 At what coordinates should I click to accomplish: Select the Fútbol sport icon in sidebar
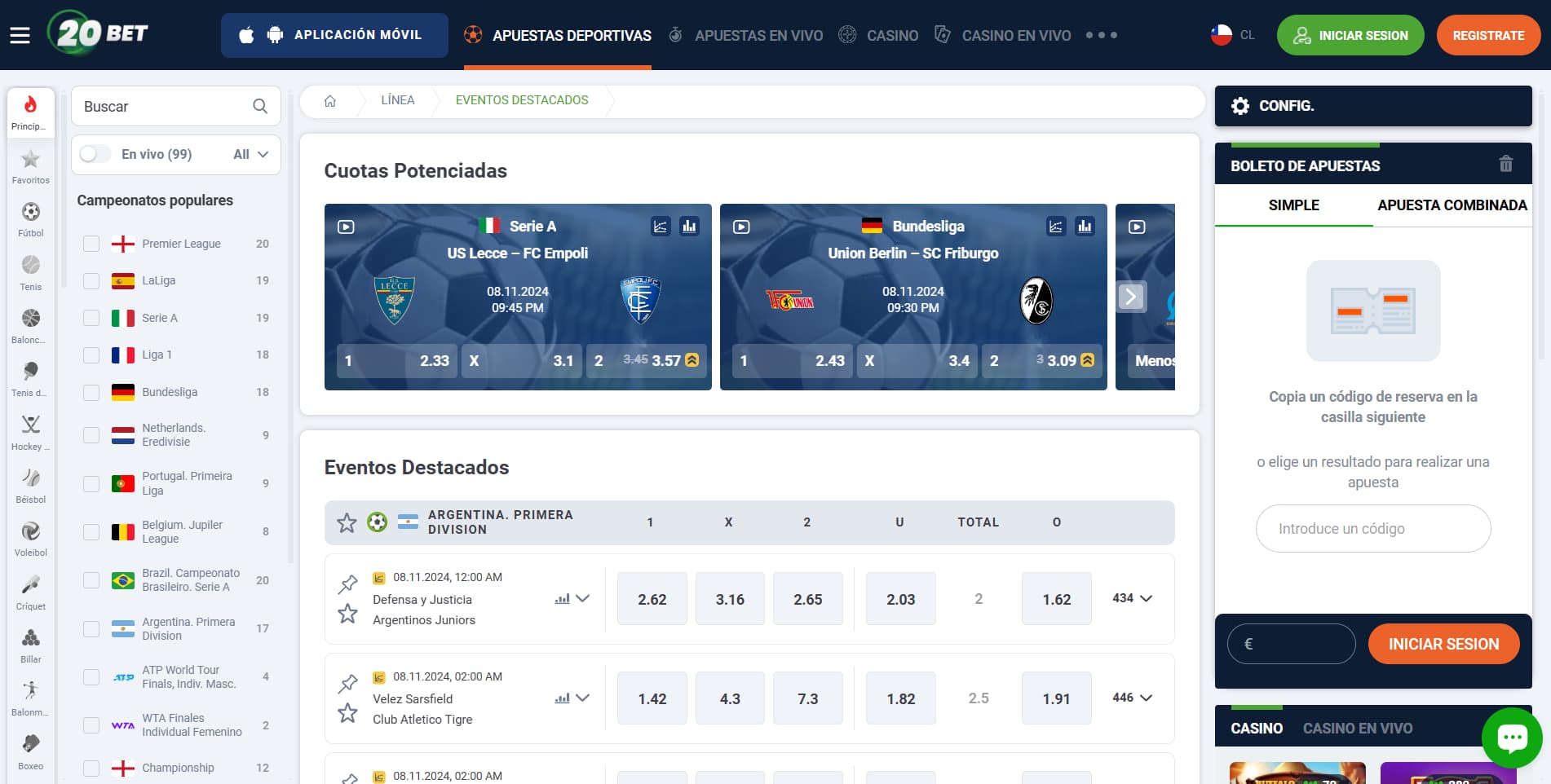click(30, 214)
